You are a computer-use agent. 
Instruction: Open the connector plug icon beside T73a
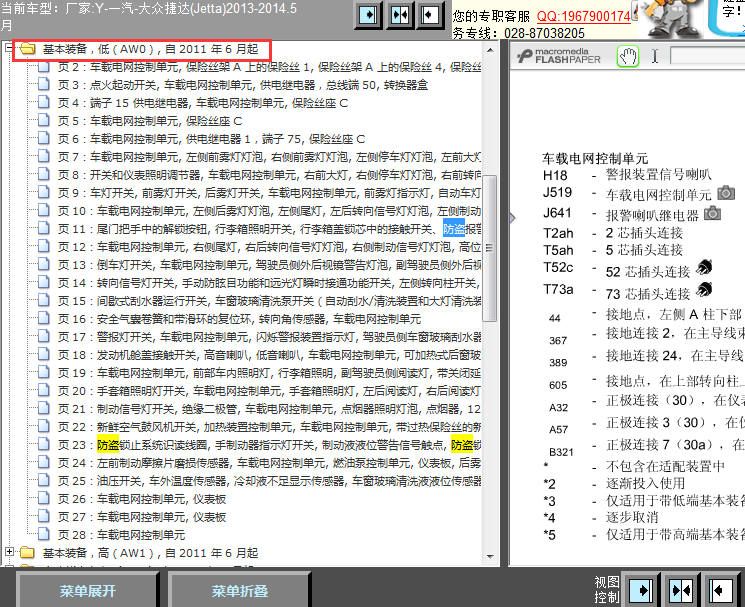tap(704, 289)
